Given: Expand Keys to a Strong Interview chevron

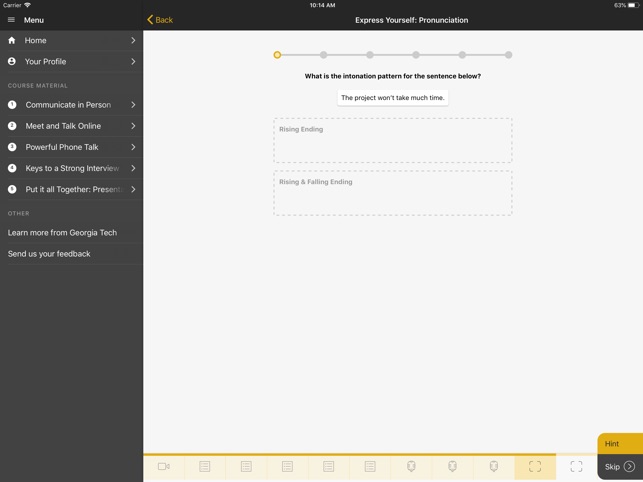Looking at the screenshot, I should click(133, 168).
